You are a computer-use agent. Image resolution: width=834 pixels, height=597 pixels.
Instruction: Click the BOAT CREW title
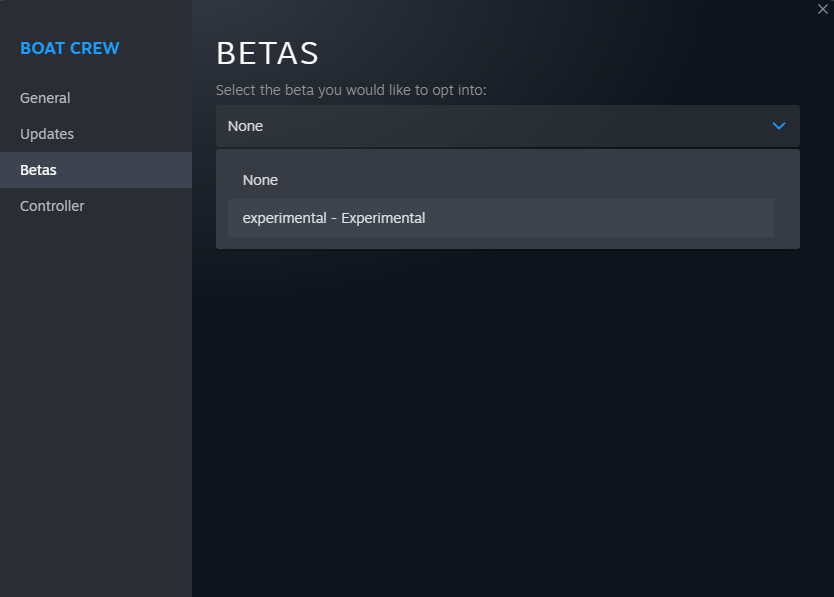[x=69, y=48]
